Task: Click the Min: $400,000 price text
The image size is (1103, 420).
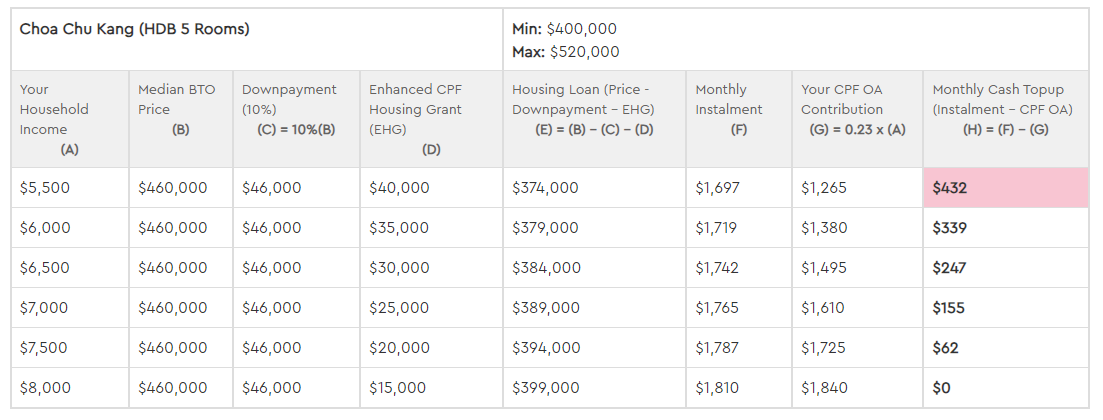Action: (x=564, y=29)
